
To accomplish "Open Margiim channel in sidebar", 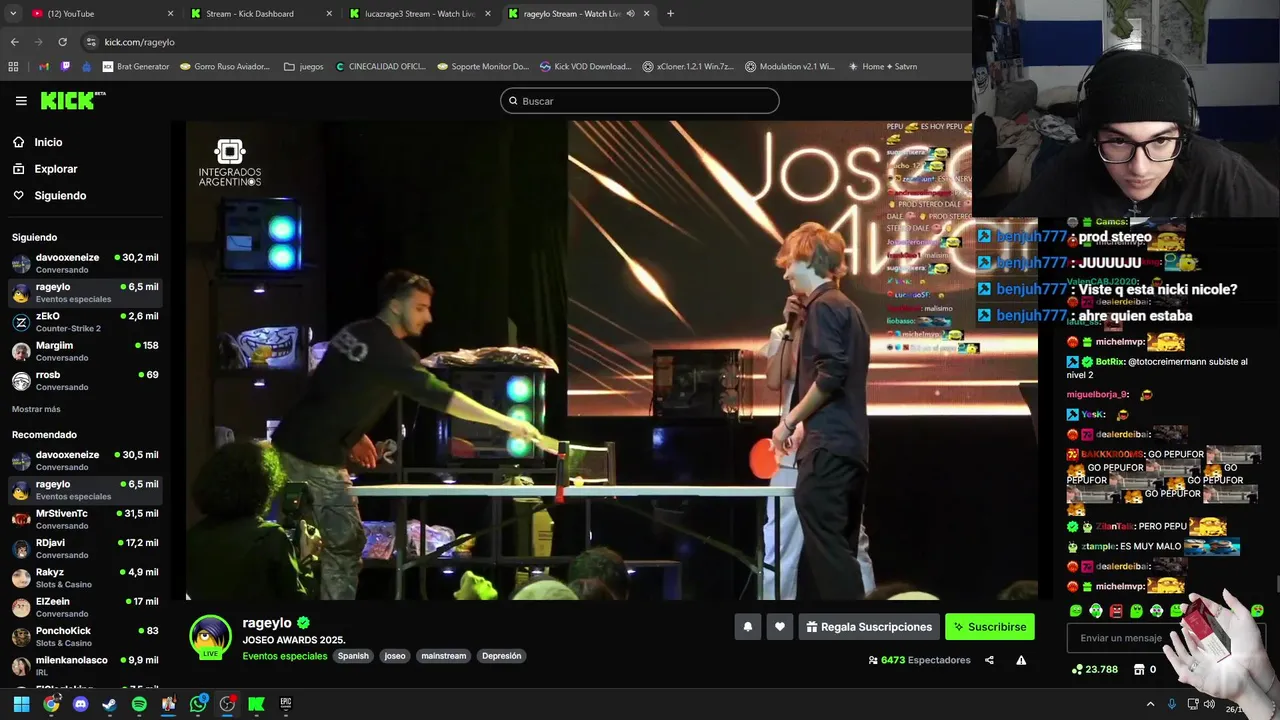I will [x=85, y=351].
